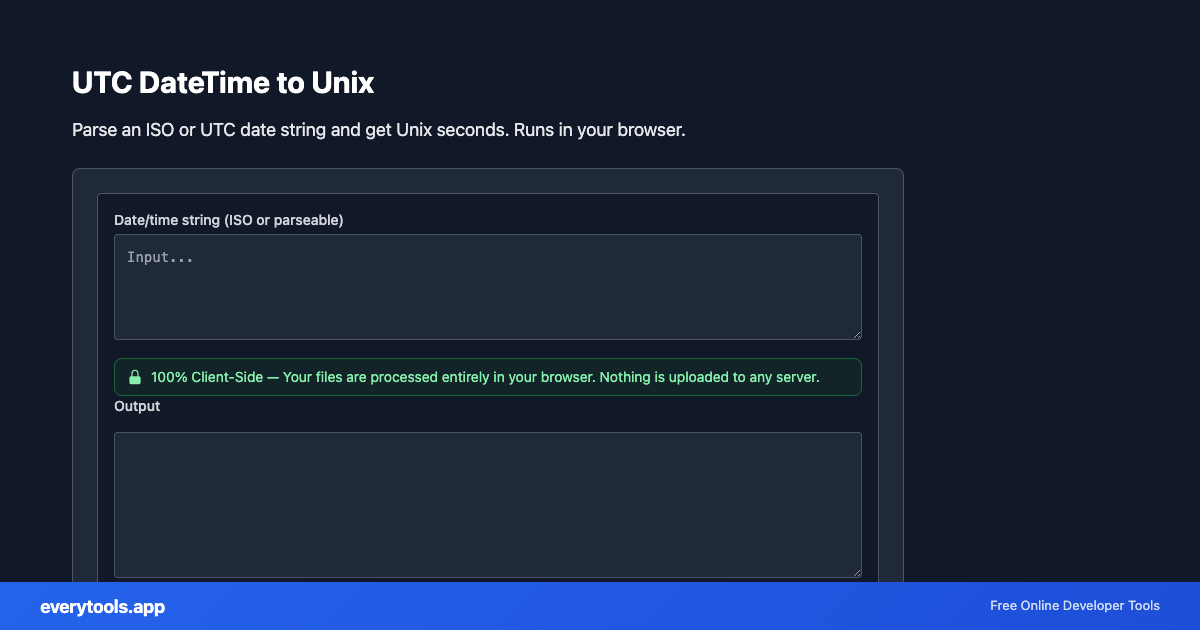Click the Parse an ISO description line
This screenshot has height=630, width=1200.
pyautogui.click(x=378, y=130)
